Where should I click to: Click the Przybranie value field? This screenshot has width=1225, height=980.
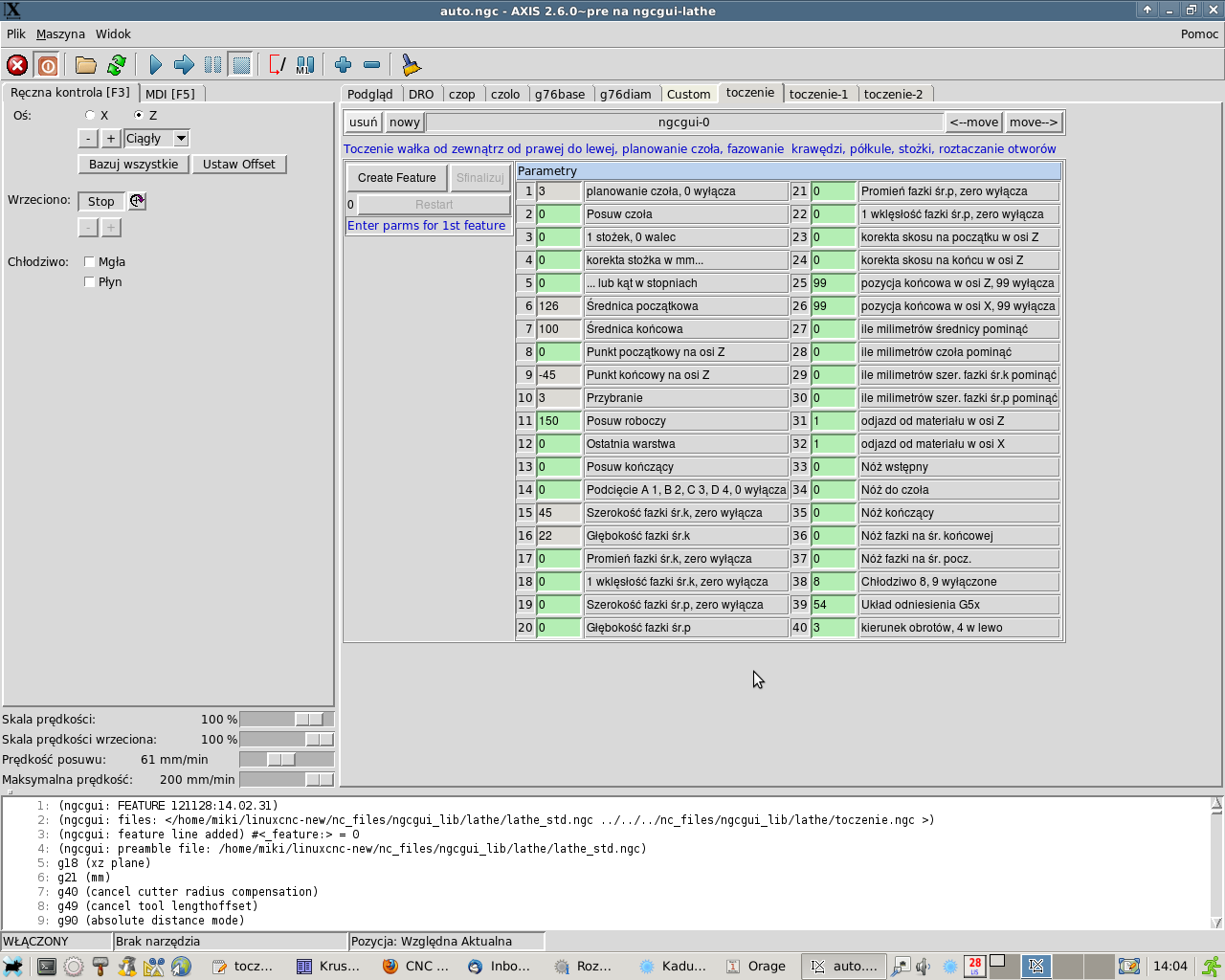559,398
